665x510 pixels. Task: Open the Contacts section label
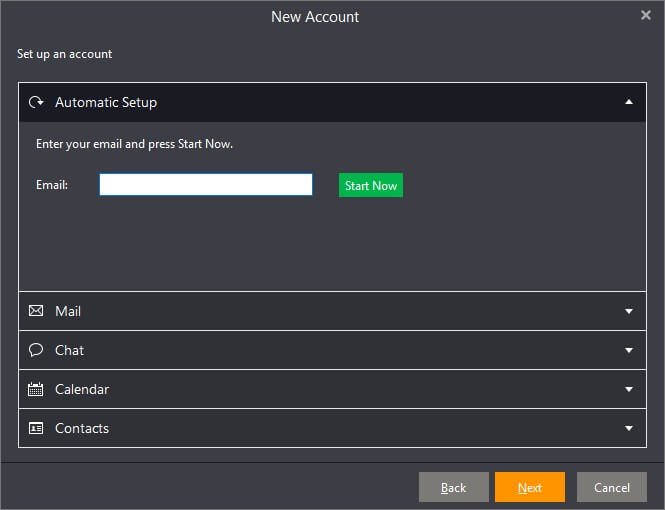tap(82, 428)
